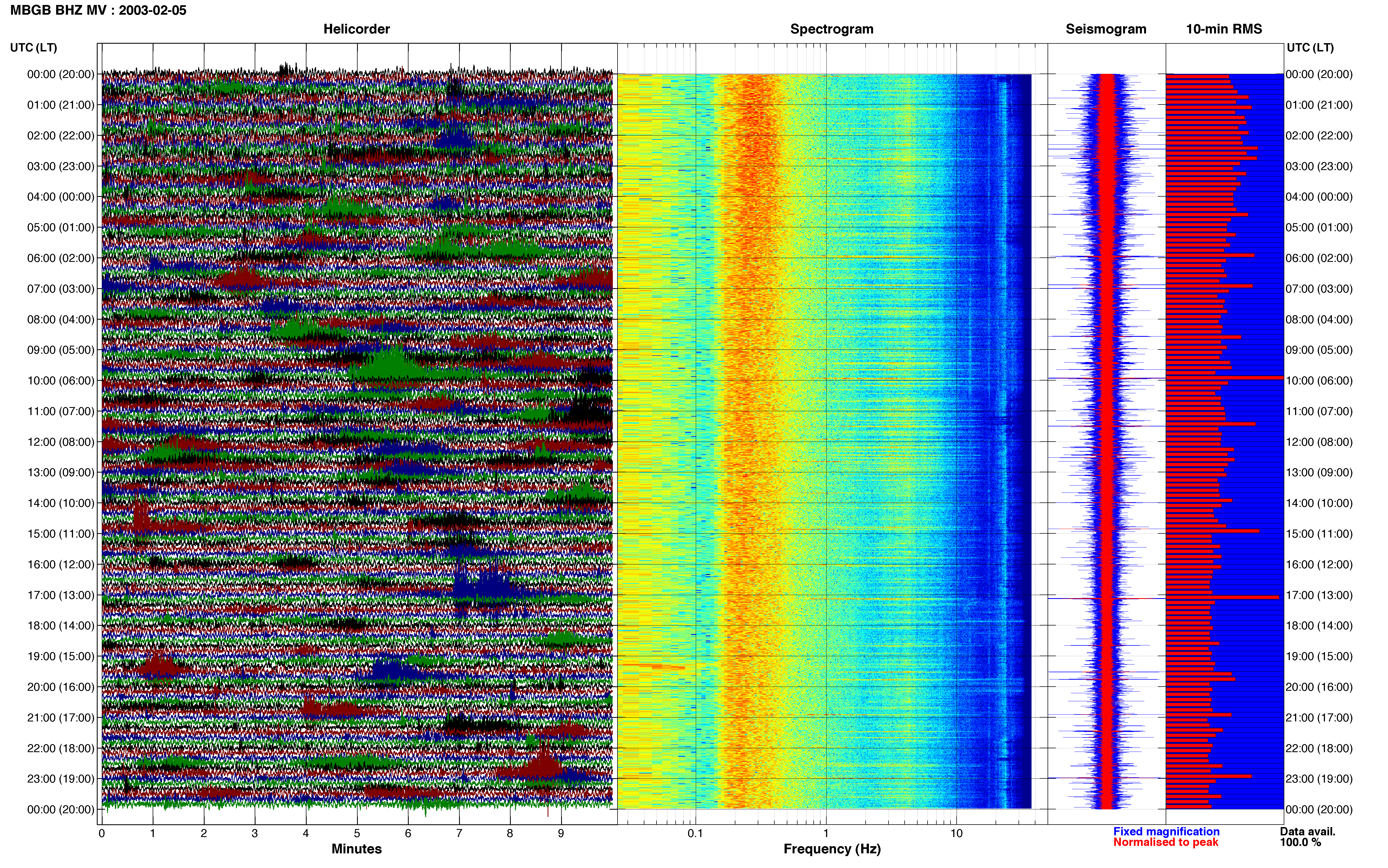Click the 'Minutes' x-axis label
The height and width of the screenshot is (868, 1388).
coord(356,849)
